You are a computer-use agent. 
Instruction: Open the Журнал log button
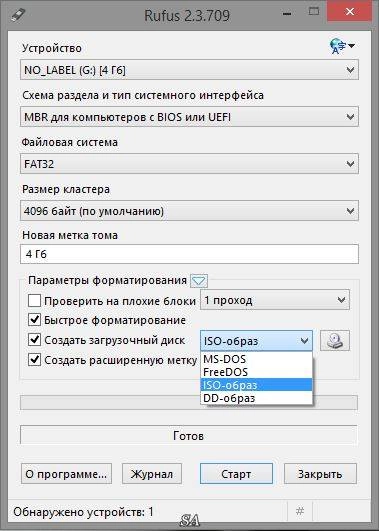[x=152, y=473]
